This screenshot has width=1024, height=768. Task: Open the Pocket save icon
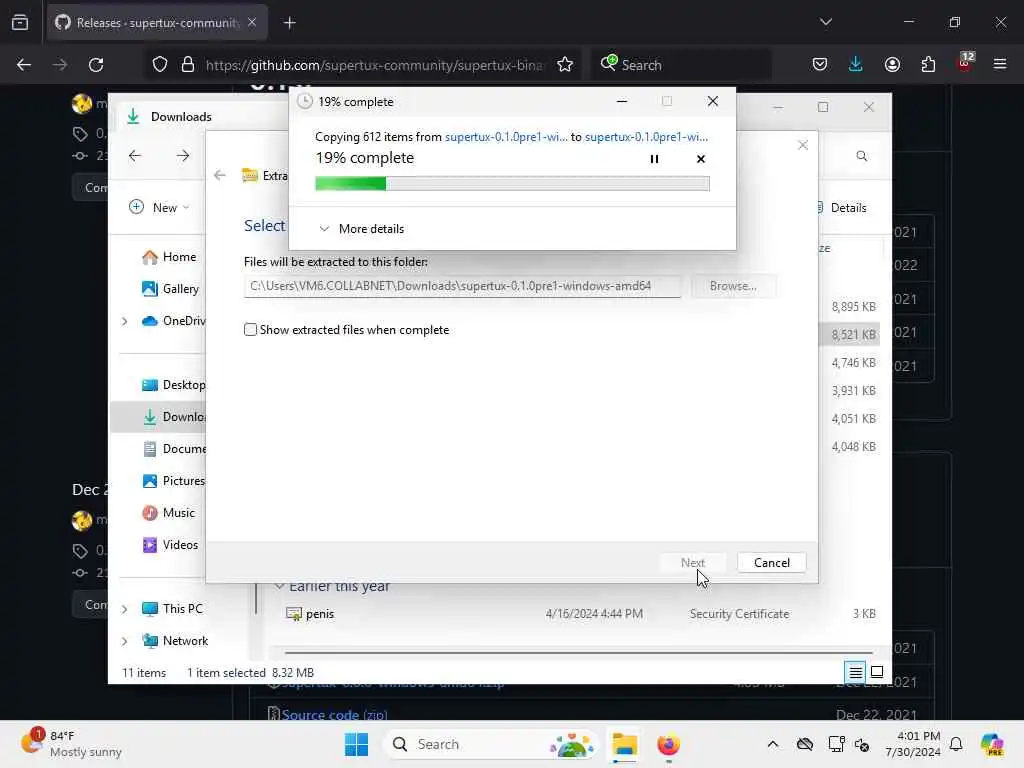pyautogui.click(x=820, y=65)
